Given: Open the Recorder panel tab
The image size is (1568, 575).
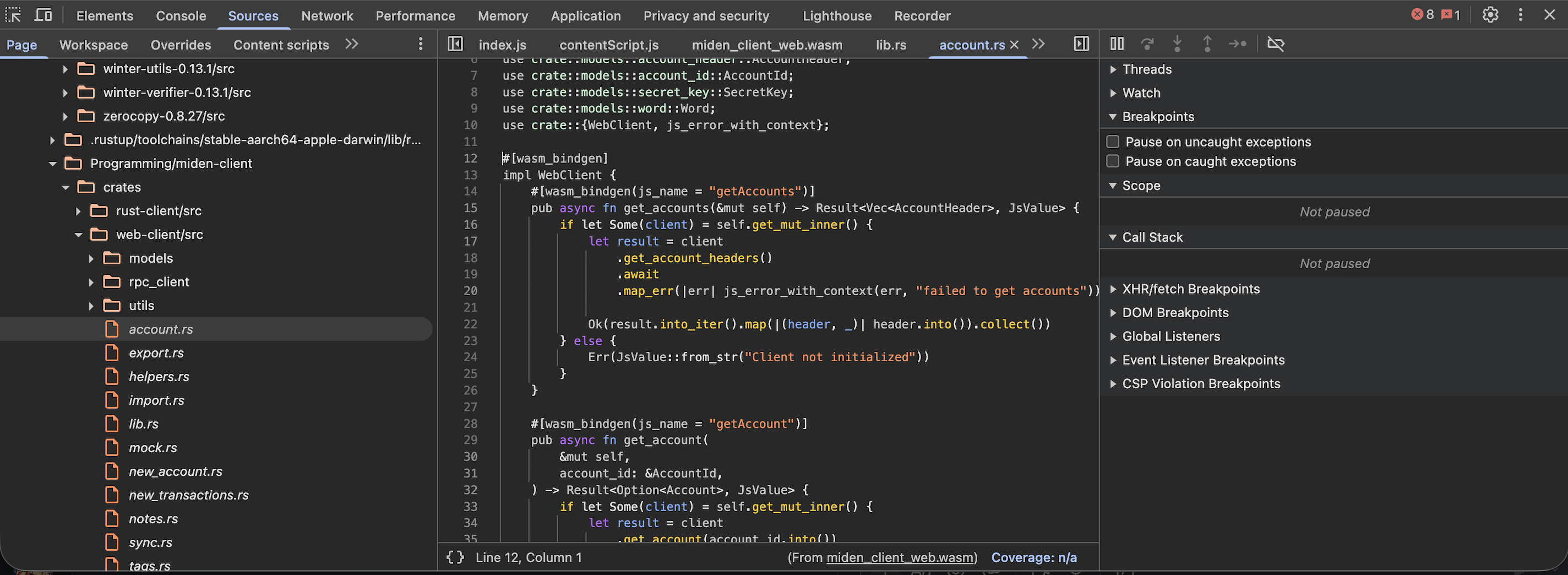Looking at the screenshot, I should [922, 16].
